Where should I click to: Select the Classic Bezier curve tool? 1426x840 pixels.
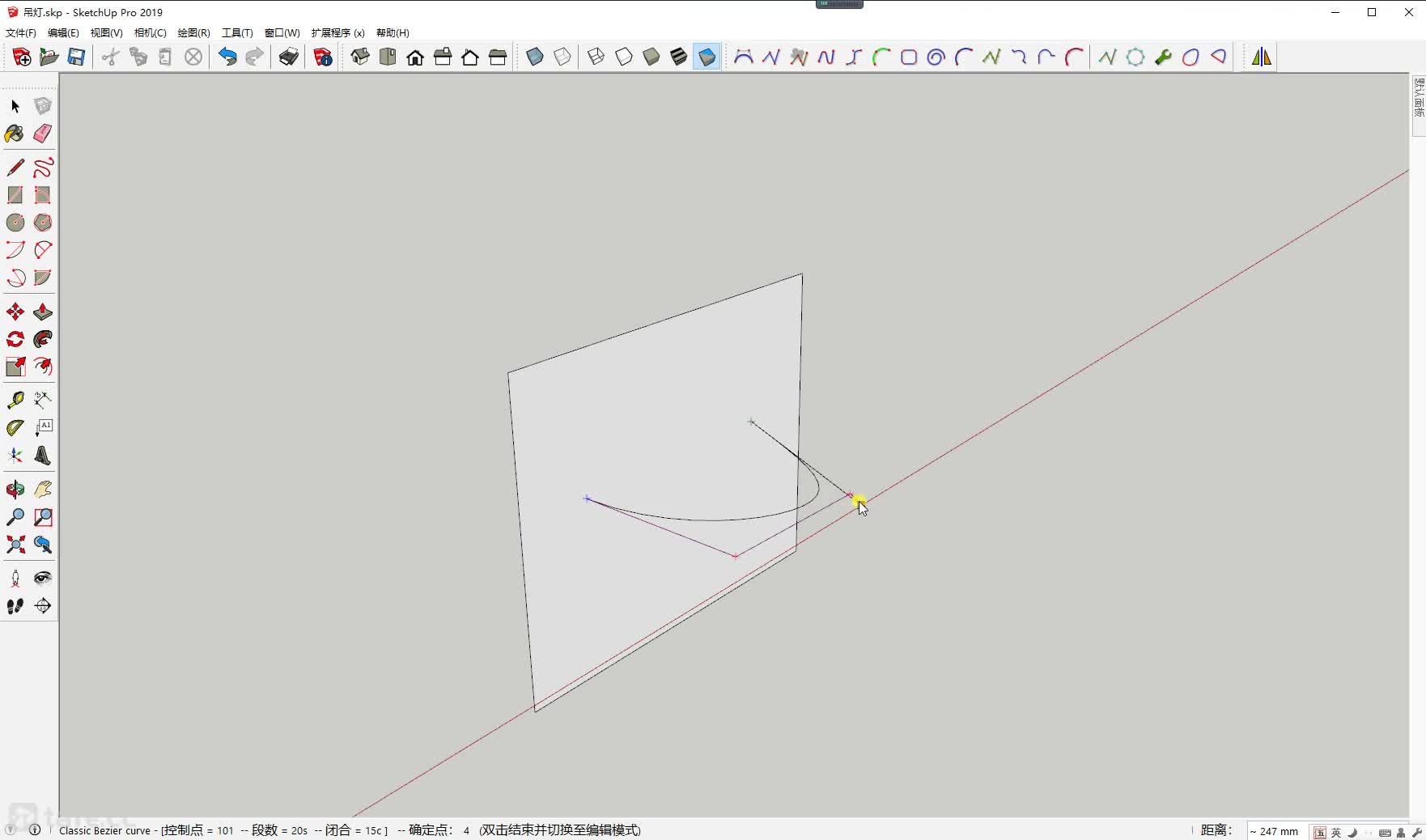pyautogui.click(x=744, y=57)
